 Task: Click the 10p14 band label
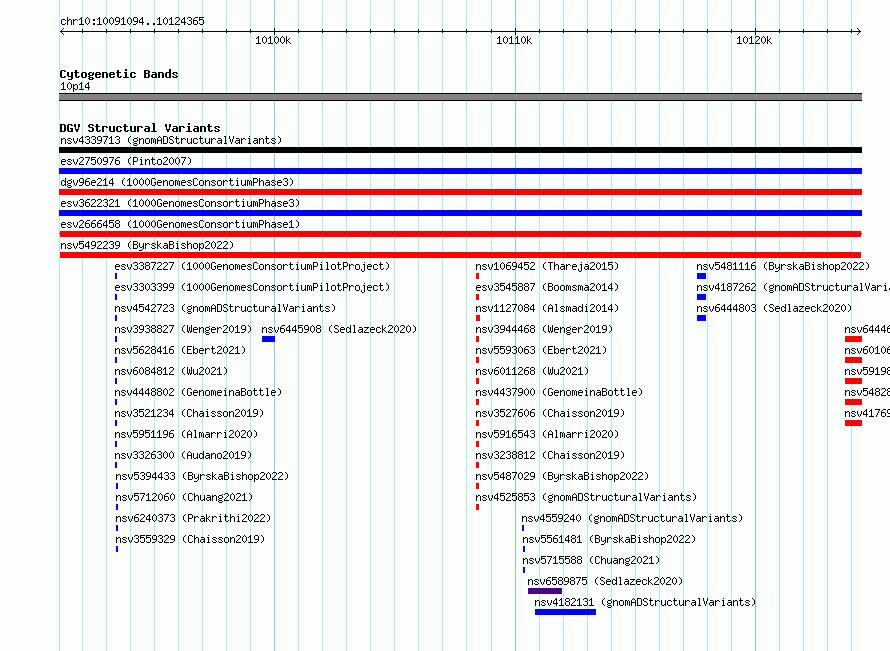point(75,86)
